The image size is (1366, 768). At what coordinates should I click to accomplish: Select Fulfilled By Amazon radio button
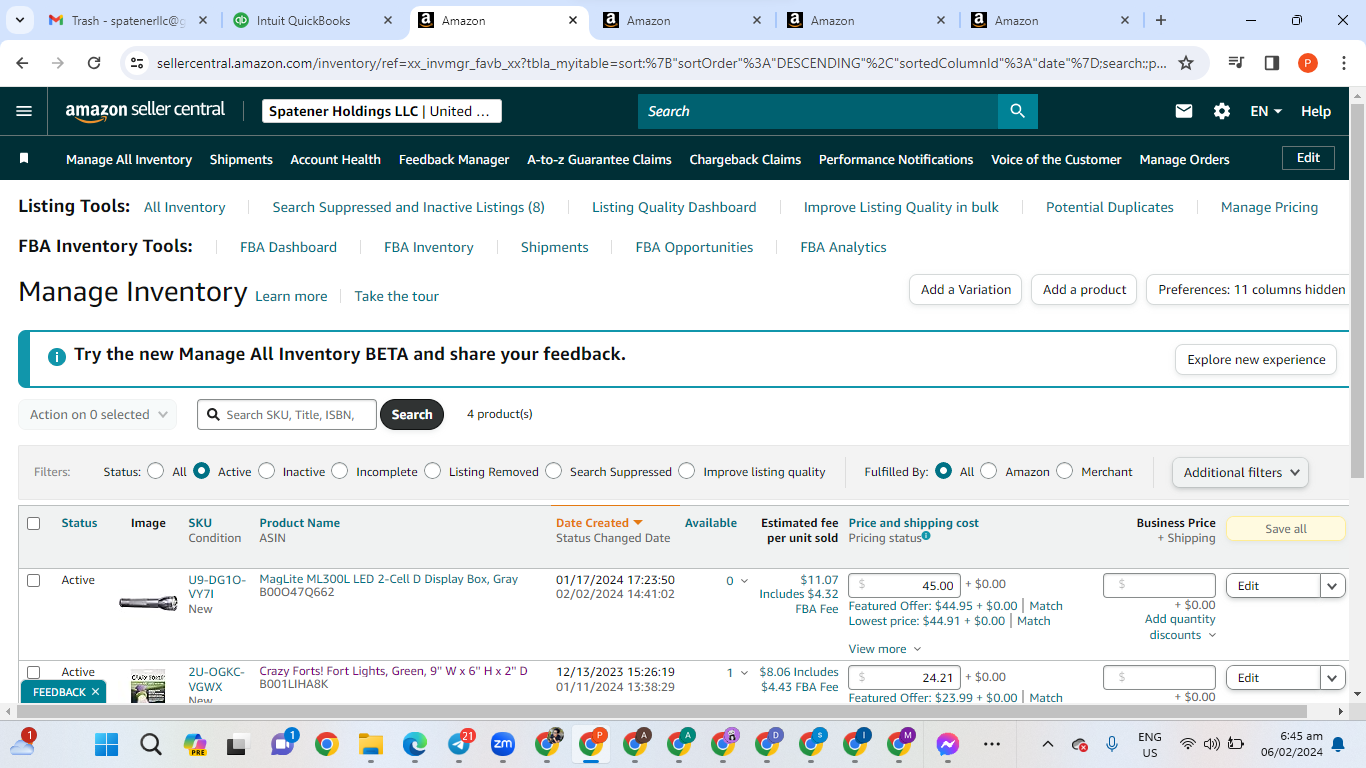click(989, 471)
